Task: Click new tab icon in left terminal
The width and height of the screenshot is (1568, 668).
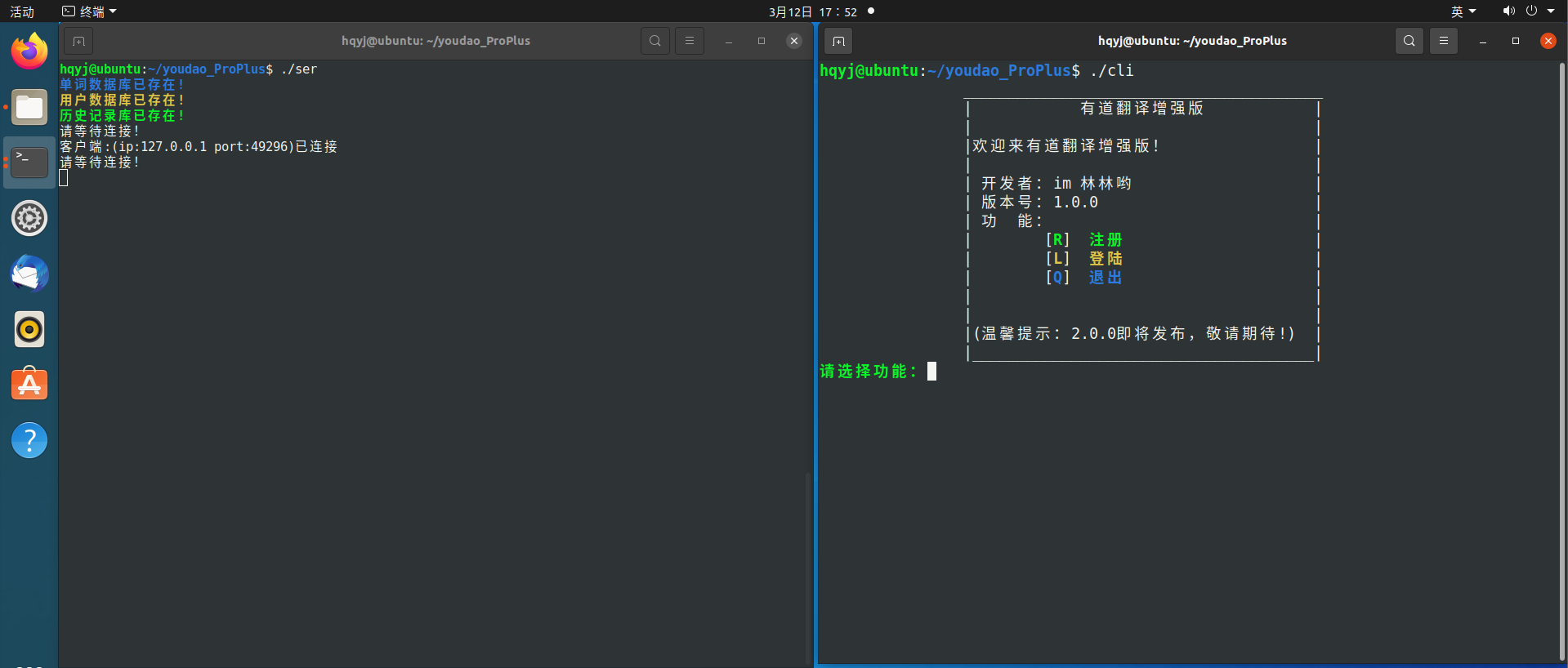Action: coord(78,41)
